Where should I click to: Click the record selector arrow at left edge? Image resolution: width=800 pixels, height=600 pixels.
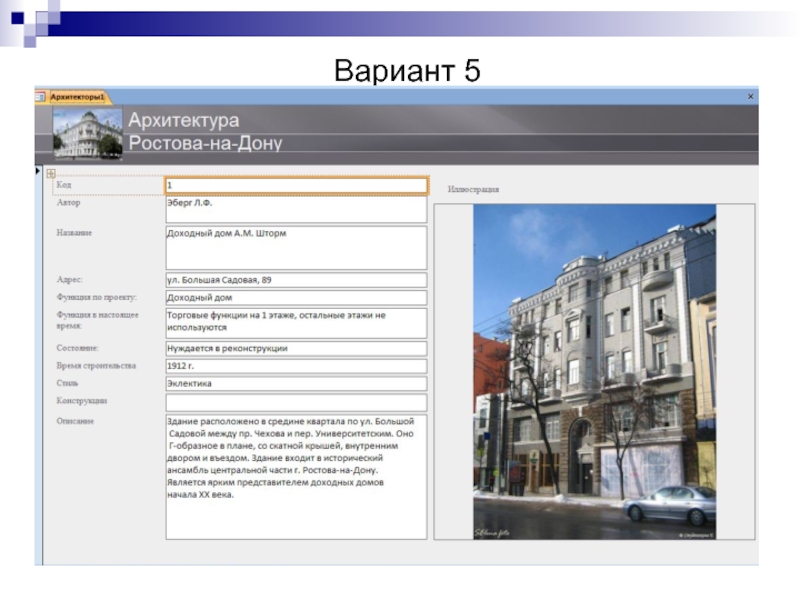coord(39,171)
